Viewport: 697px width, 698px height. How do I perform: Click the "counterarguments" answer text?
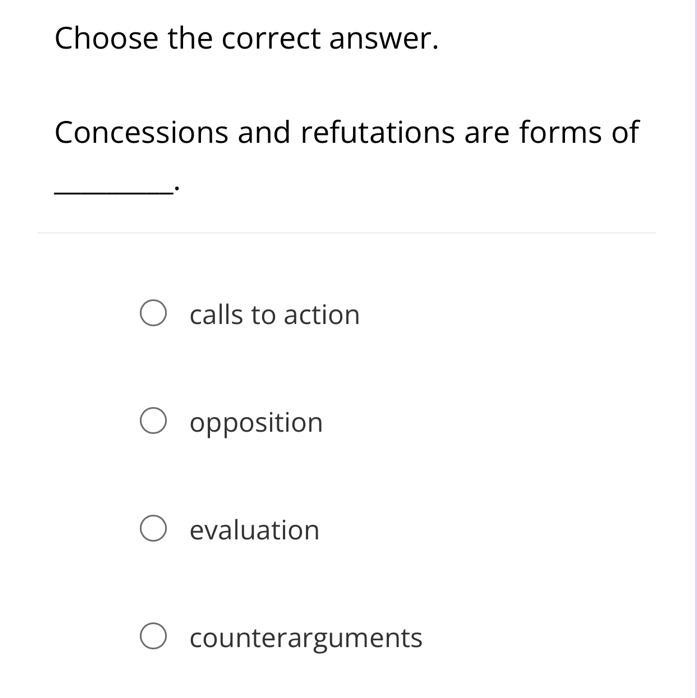click(x=306, y=638)
